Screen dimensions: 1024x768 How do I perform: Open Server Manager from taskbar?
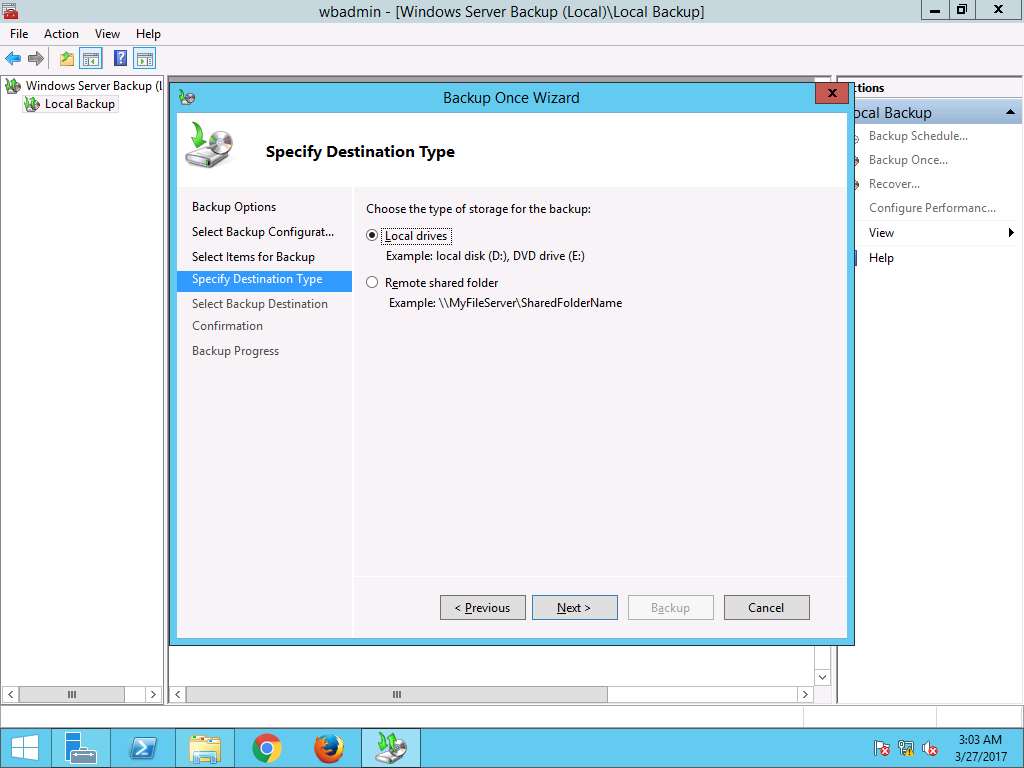click(81, 748)
